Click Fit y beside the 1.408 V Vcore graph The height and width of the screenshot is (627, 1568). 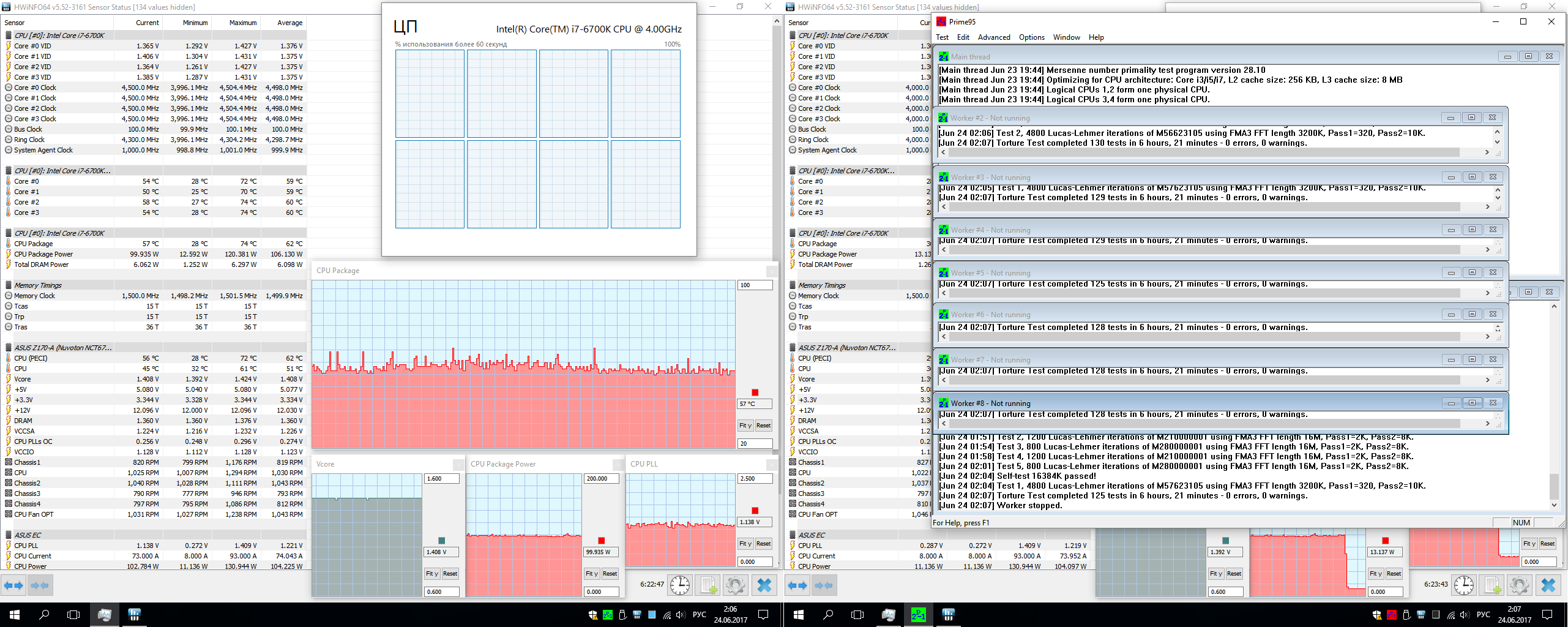pyautogui.click(x=432, y=574)
